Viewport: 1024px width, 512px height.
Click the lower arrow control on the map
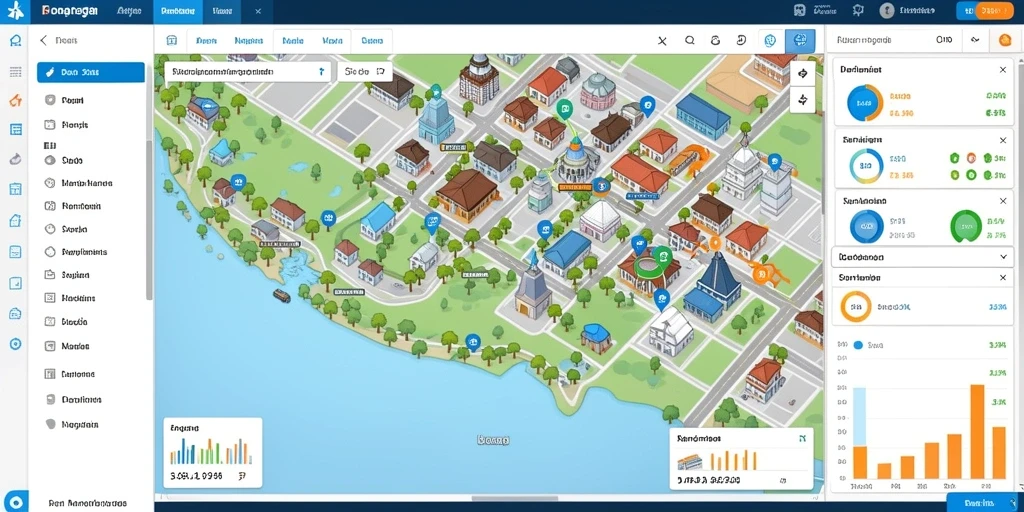[803, 100]
